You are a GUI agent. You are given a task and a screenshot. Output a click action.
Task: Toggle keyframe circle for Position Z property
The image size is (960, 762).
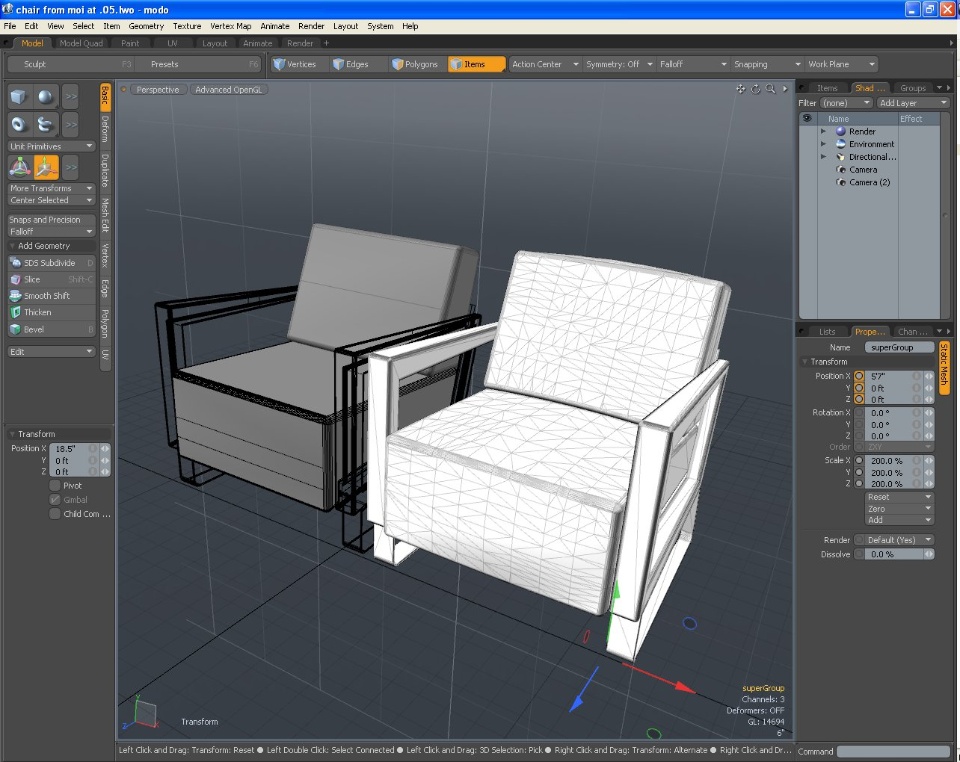pyautogui.click(x=859, y=399)
